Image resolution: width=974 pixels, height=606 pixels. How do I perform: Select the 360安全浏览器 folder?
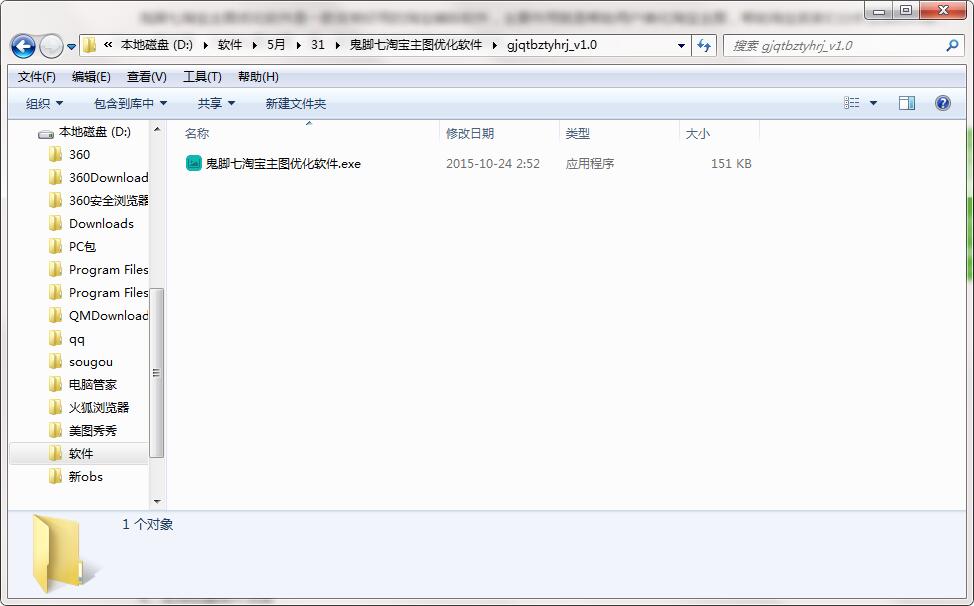(x=109, y=201)
